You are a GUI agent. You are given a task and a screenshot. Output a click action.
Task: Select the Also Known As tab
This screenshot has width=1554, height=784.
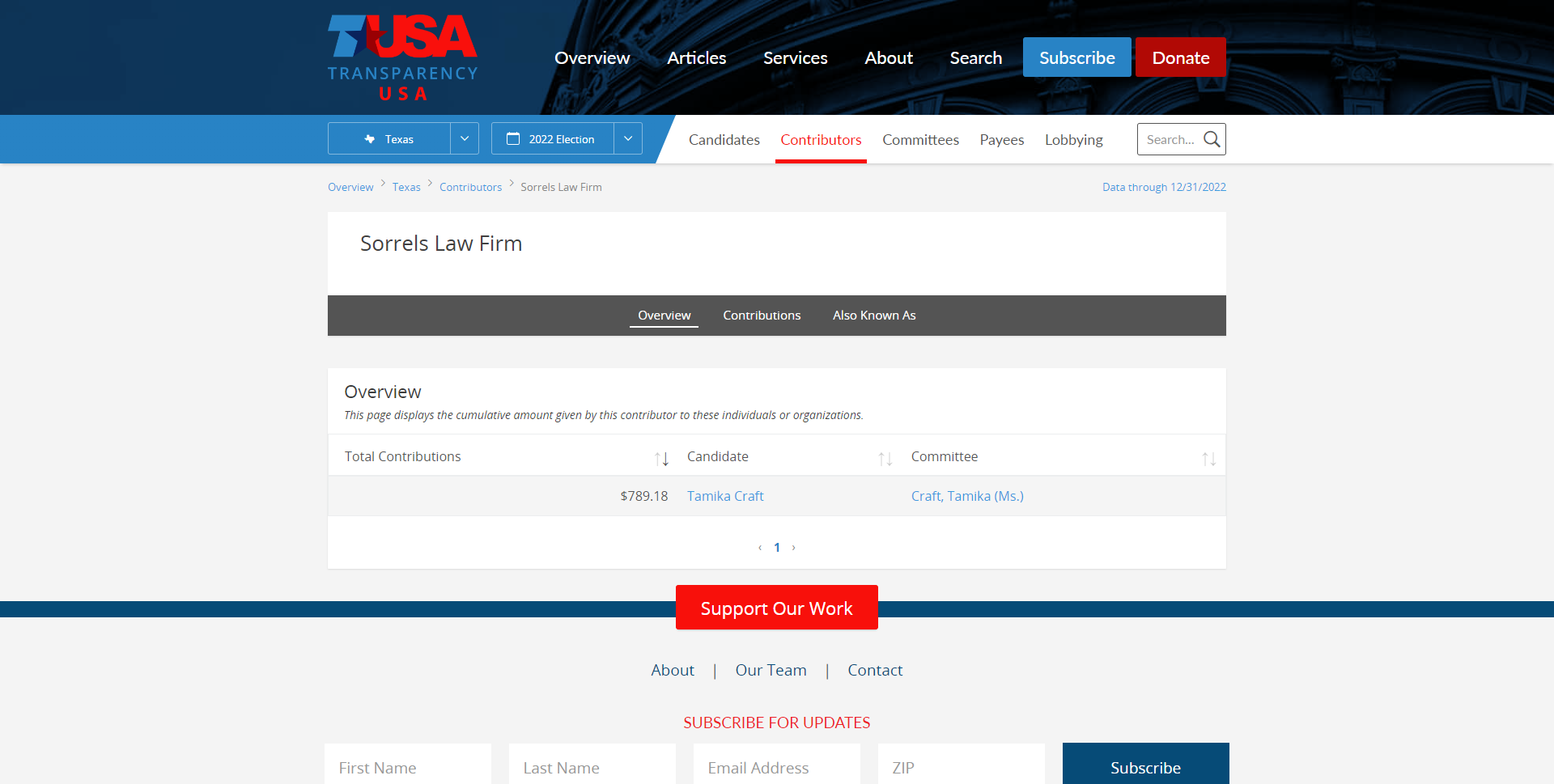pyautogui.click(x=874, y=316)
